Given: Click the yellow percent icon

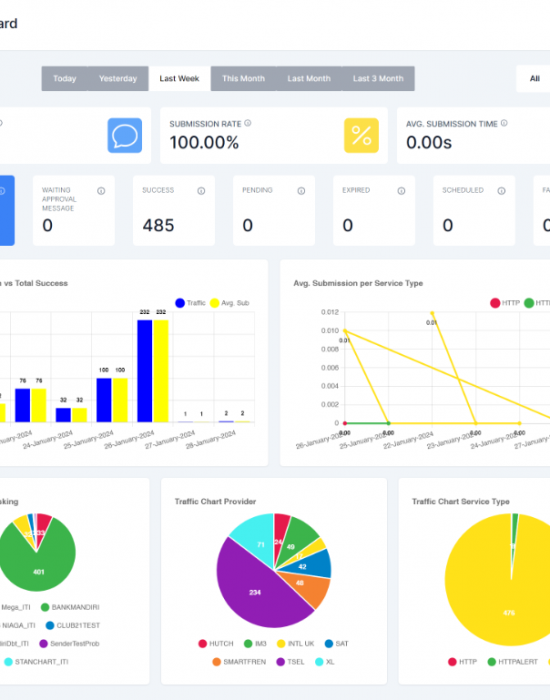Looking at the screenshot, I should coord(361,135).
